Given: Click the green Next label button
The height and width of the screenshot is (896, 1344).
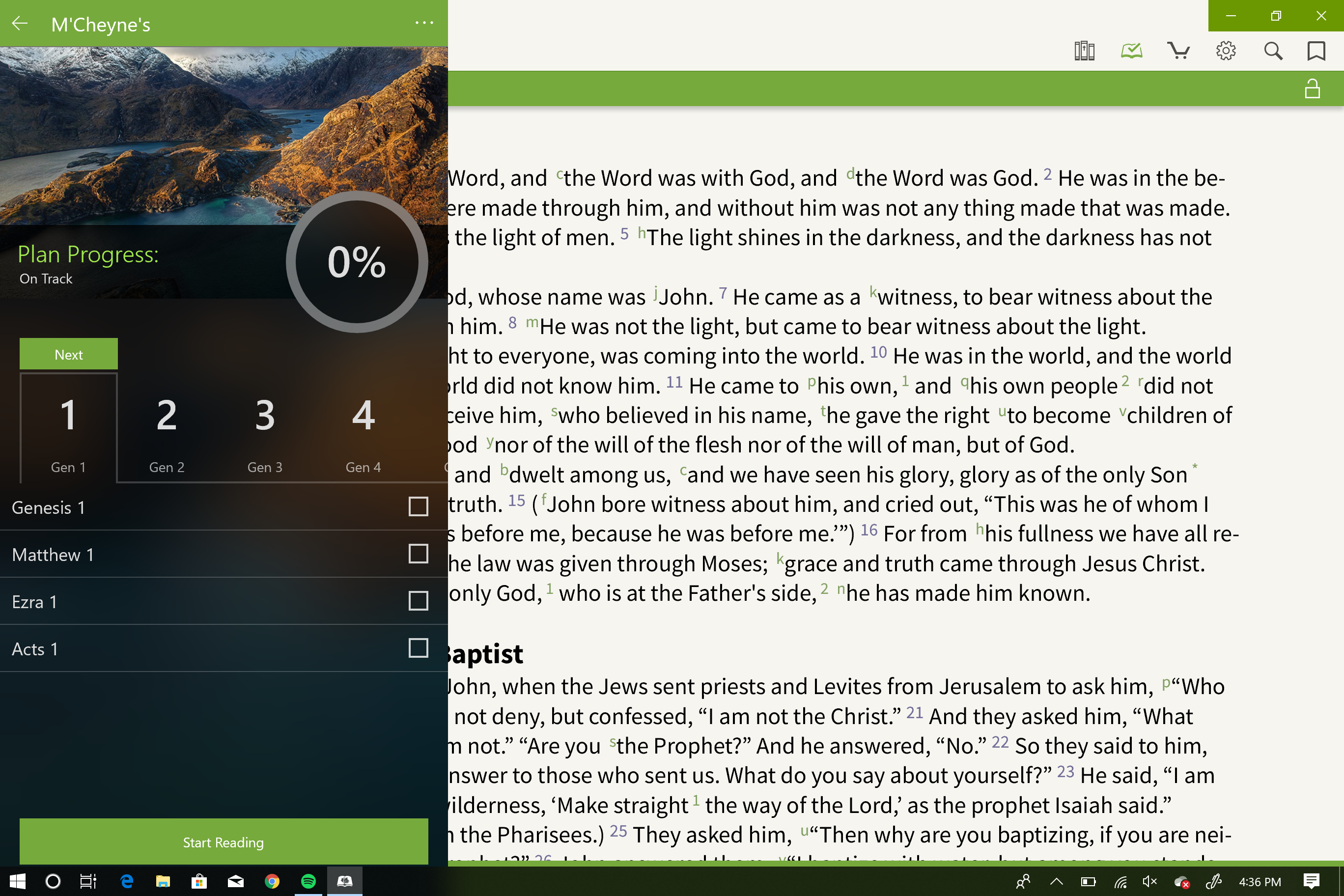Looking at the screenshot, I should pyautogui.click(x=69, y=354).
